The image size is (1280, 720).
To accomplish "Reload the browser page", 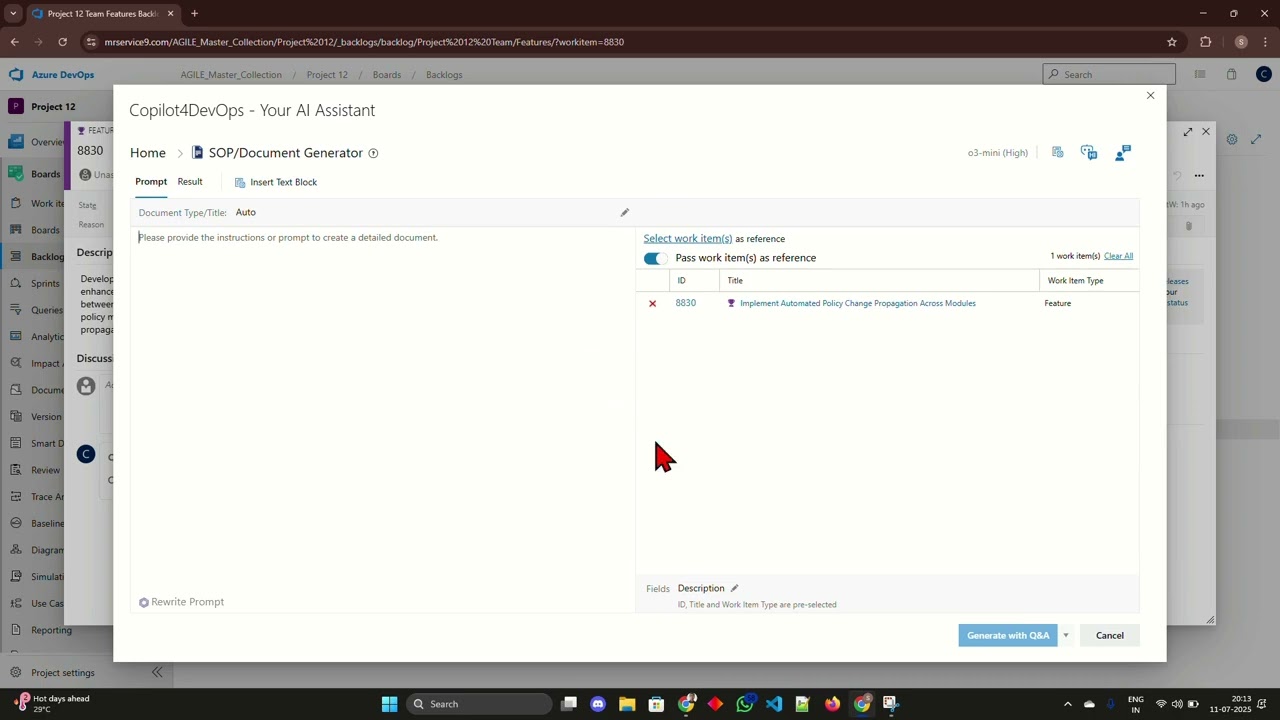I will coord(62,42).
